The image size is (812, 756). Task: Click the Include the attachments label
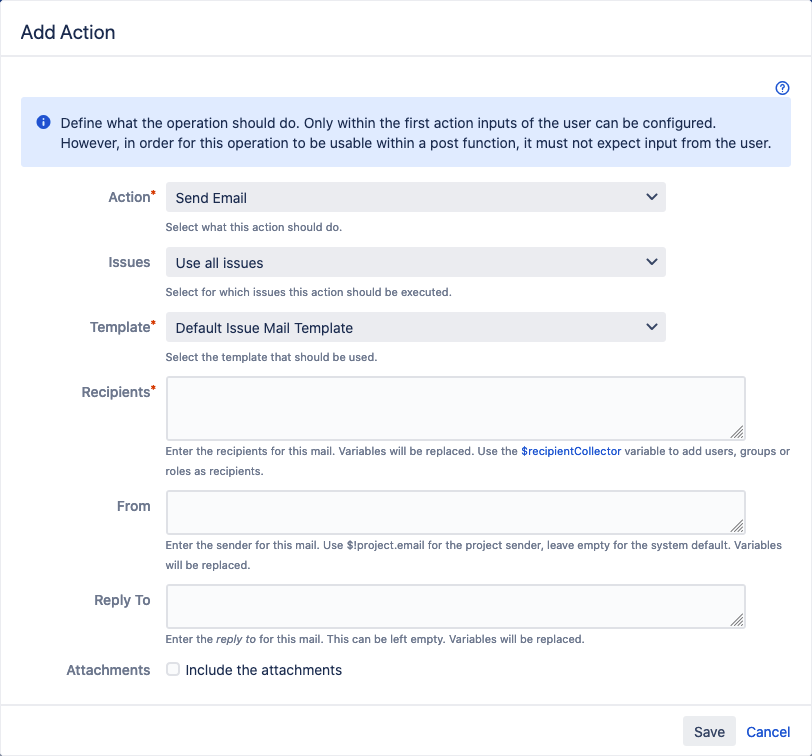click(264, 670)
